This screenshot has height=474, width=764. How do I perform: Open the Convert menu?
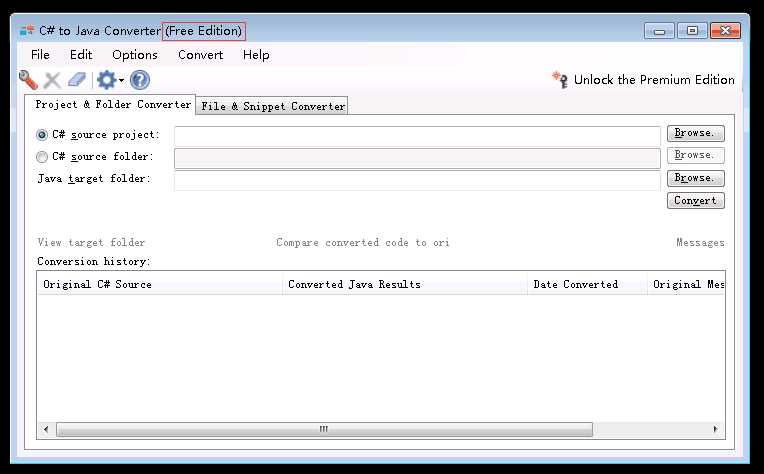coord(200,55)
